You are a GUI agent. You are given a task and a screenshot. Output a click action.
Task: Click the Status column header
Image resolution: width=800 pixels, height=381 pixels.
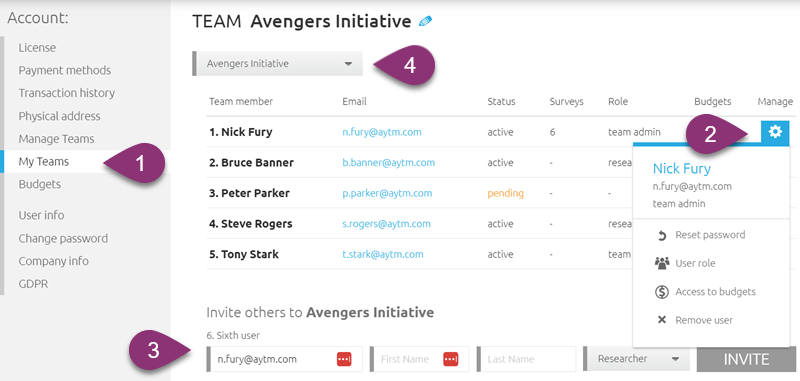point(501,101)
